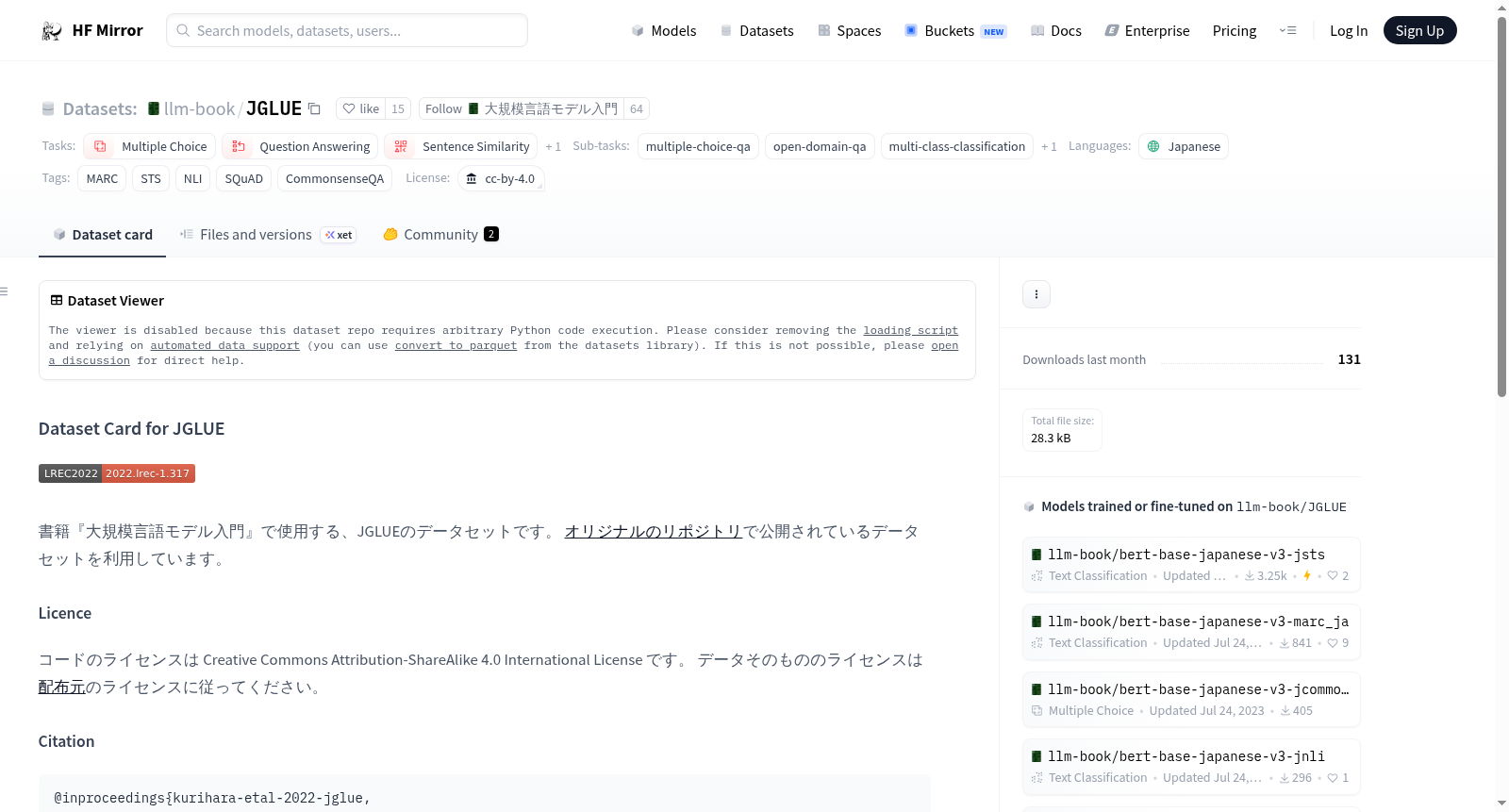
Task: Go to Spaces in the navigation bar
Action: tap(850, 31)
